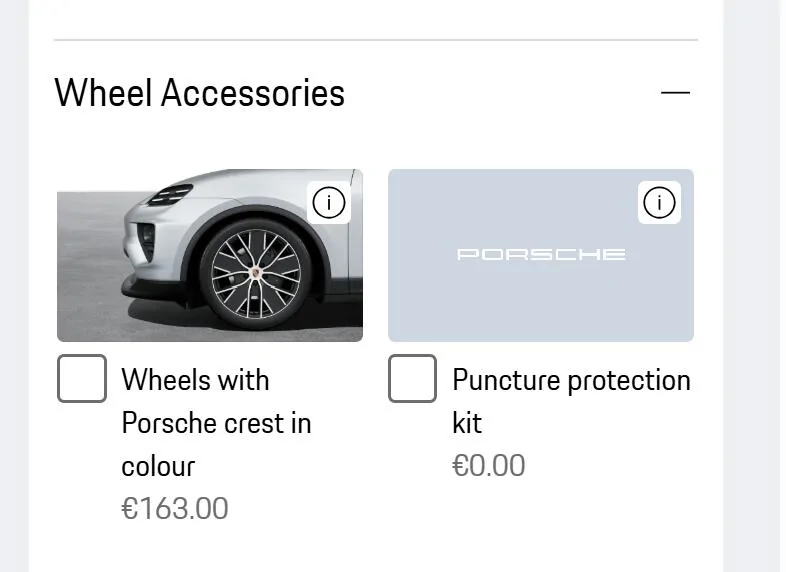Screen dimensions: 786x572
Task: Click the white PORSCHE logo lettering
Action: coord(541,254)
